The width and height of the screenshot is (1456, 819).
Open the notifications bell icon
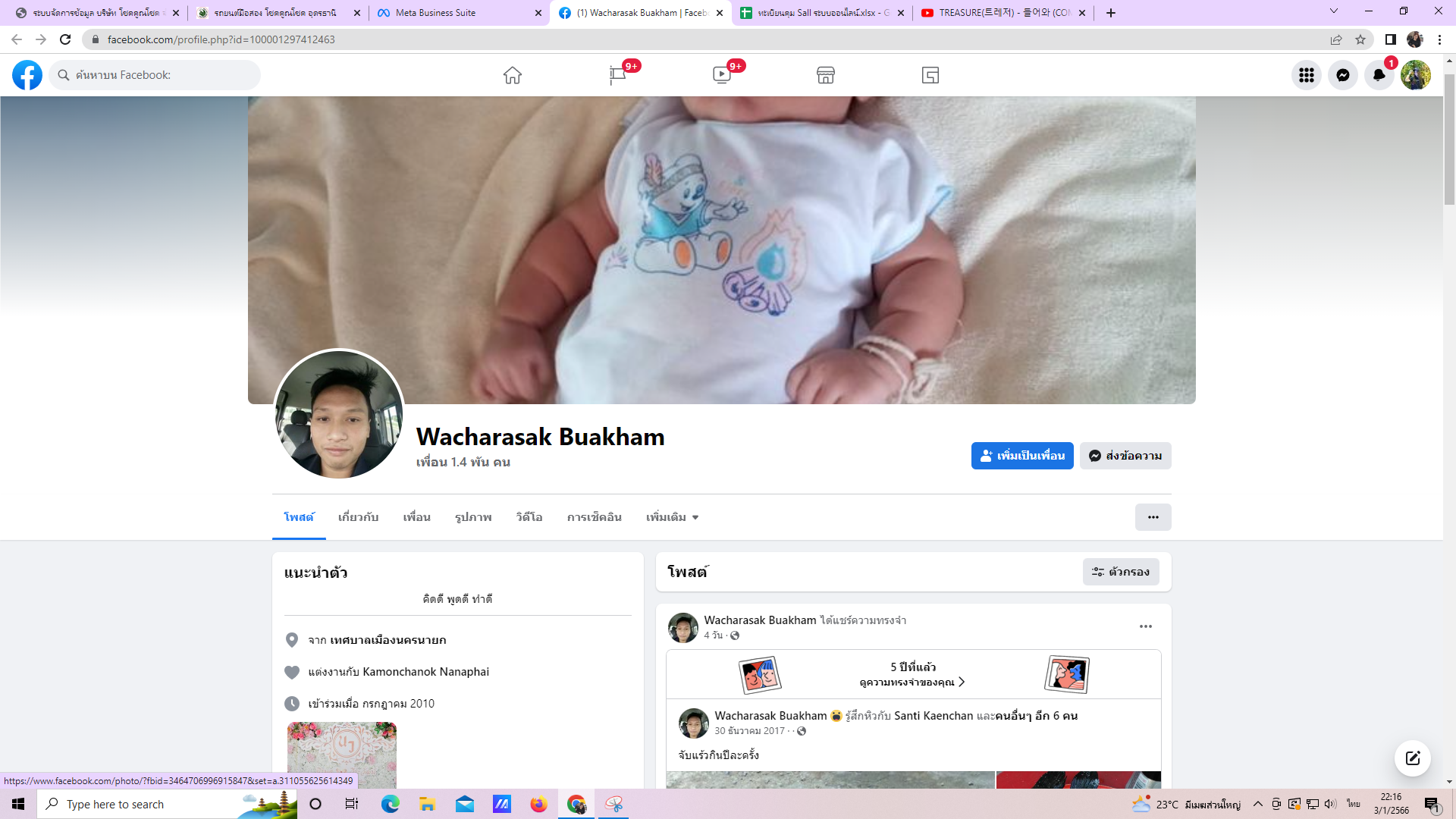1379,75
